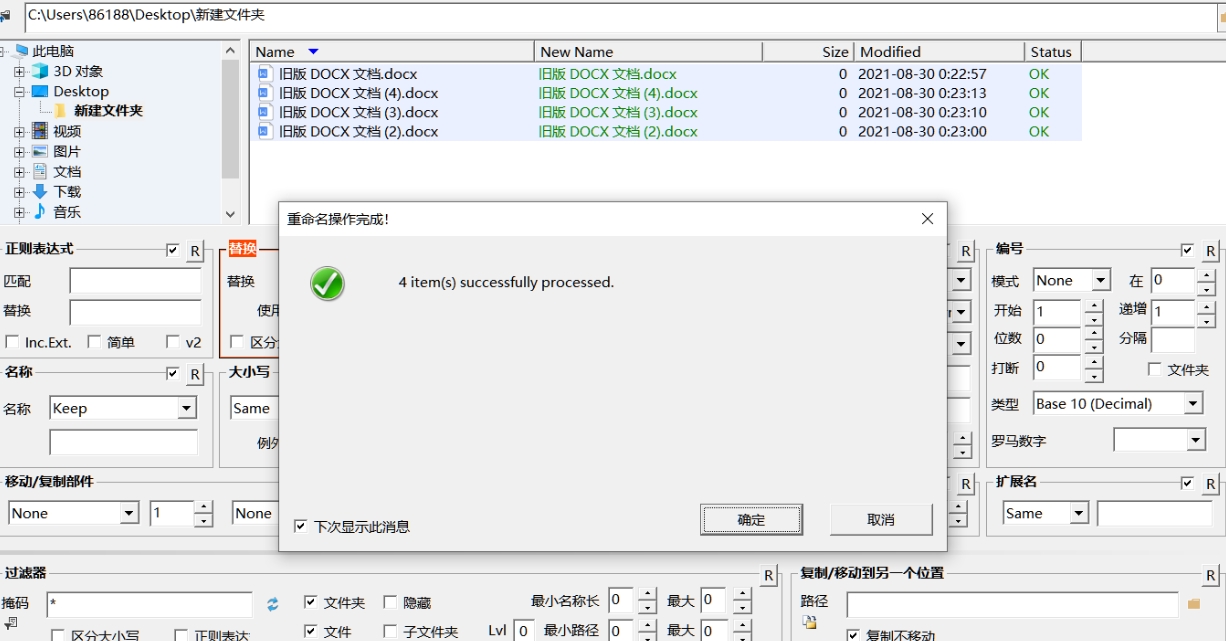Increase the 开始 value with up arrow
The image size is (1226, 641).
1093,305
